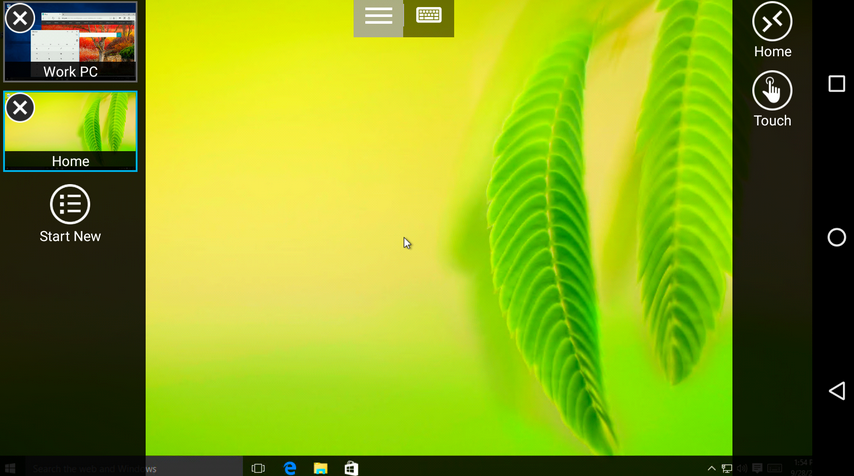The width and height of the screenshot is (854, 476).
Task: Tap the Home remote desktop icon
Action: coord(772,21)
